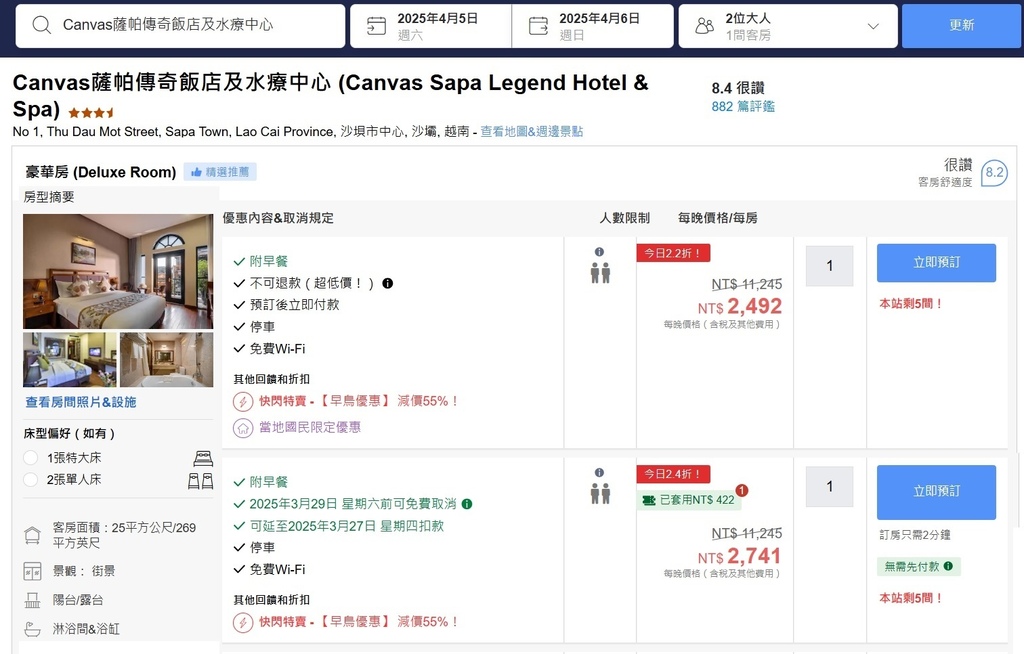Click the 8.2 room comfort score bubble
1024x654 pixels.
tap(994, 172)
